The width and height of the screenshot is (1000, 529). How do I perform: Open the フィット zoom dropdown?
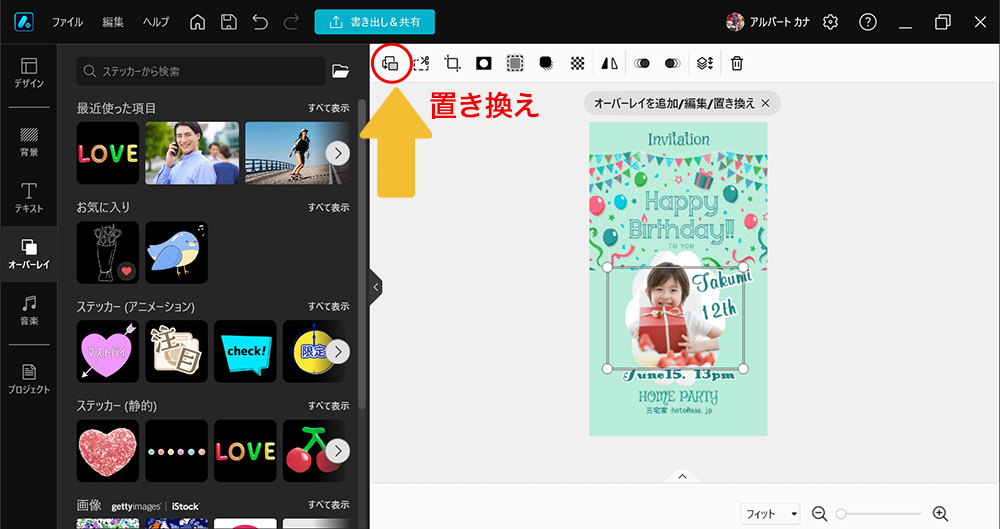point(770,514)
